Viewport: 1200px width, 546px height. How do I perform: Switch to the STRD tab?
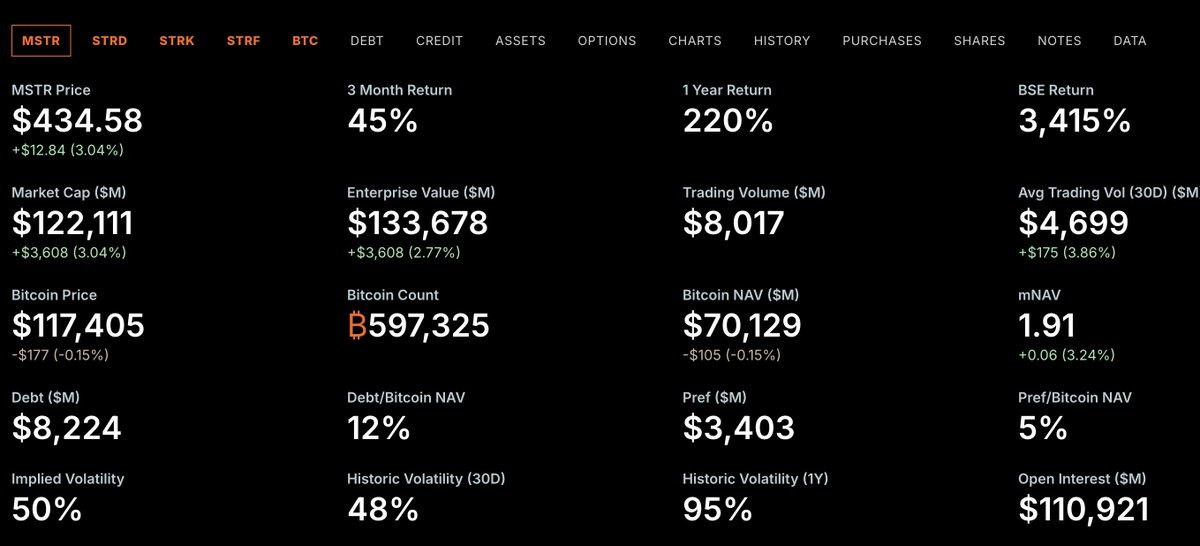click(109, 41)
